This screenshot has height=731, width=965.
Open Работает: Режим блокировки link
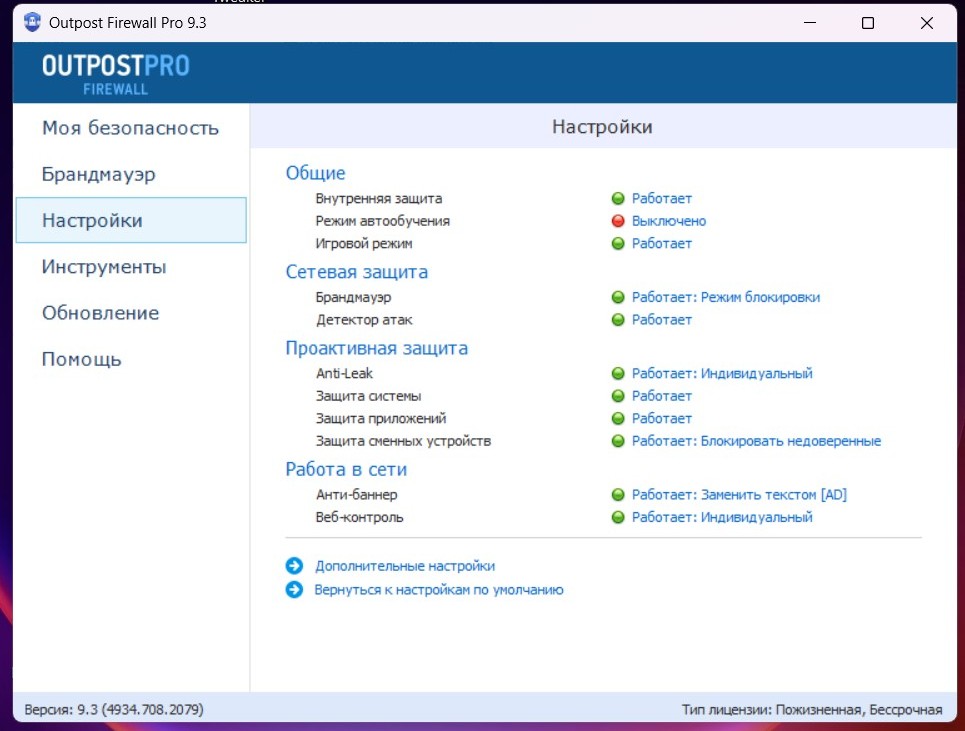726,297
